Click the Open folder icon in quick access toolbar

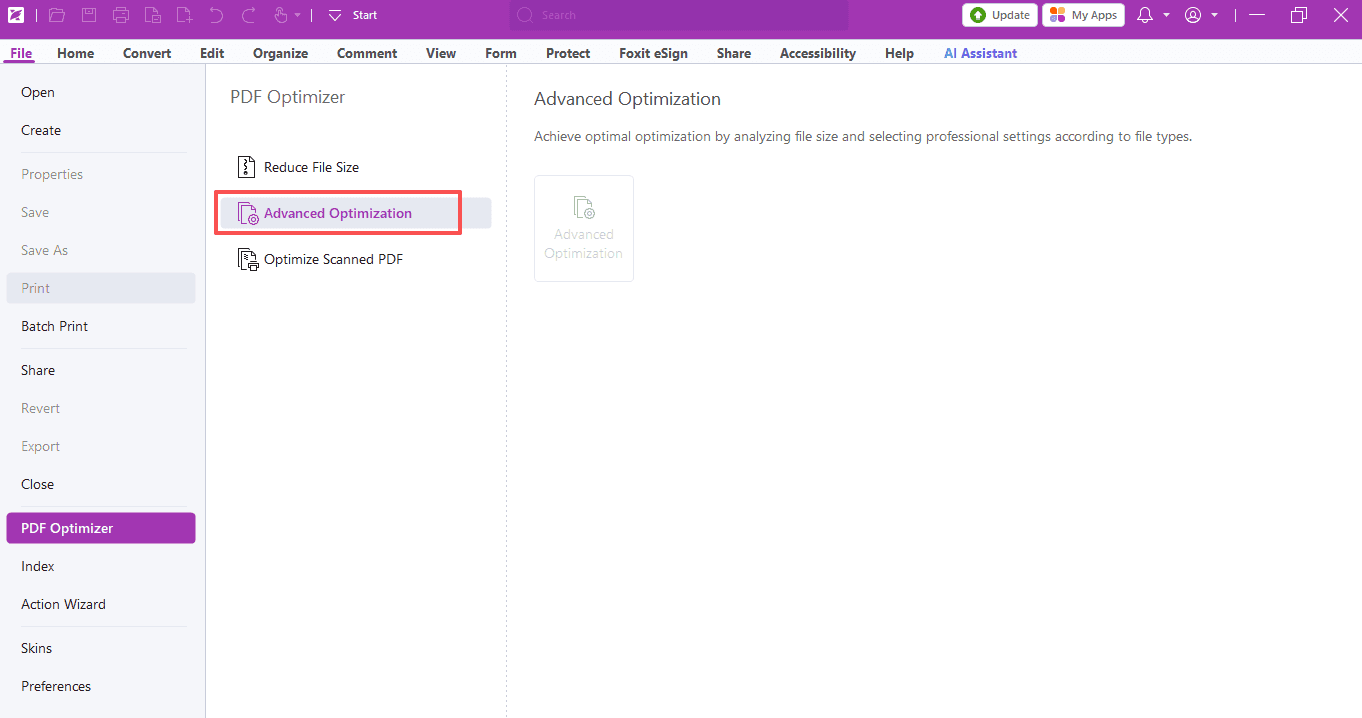coord(57,15)
